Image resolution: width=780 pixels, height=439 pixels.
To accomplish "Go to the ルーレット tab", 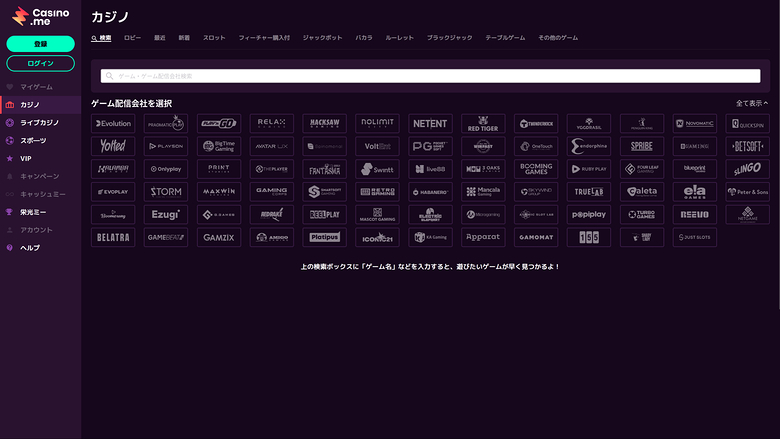I will click(x=400, y=37).
